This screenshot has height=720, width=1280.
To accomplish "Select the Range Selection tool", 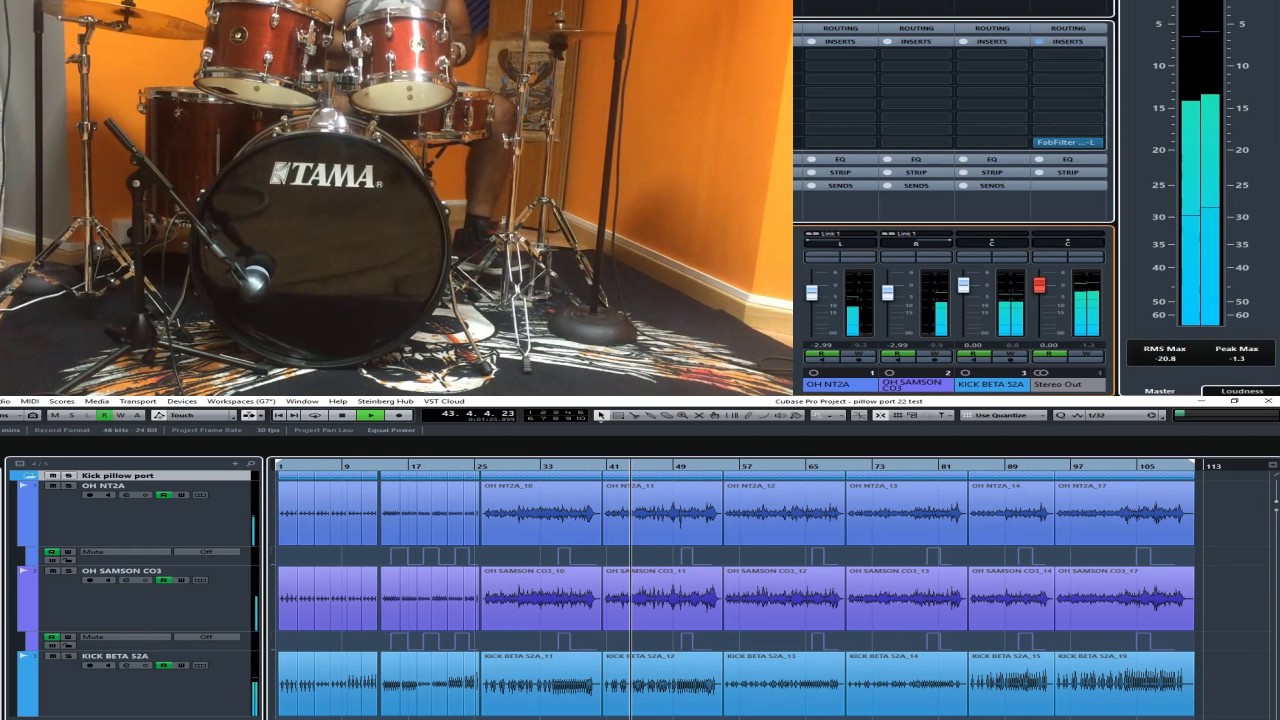I will tap(618, 415).
